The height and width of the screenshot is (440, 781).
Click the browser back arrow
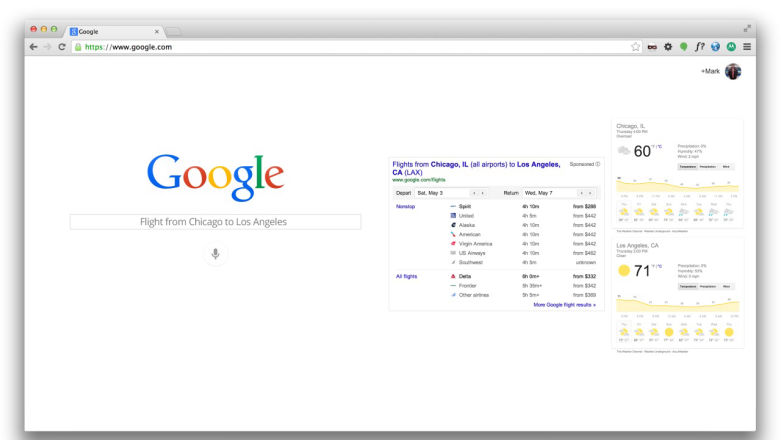point(33,47)
